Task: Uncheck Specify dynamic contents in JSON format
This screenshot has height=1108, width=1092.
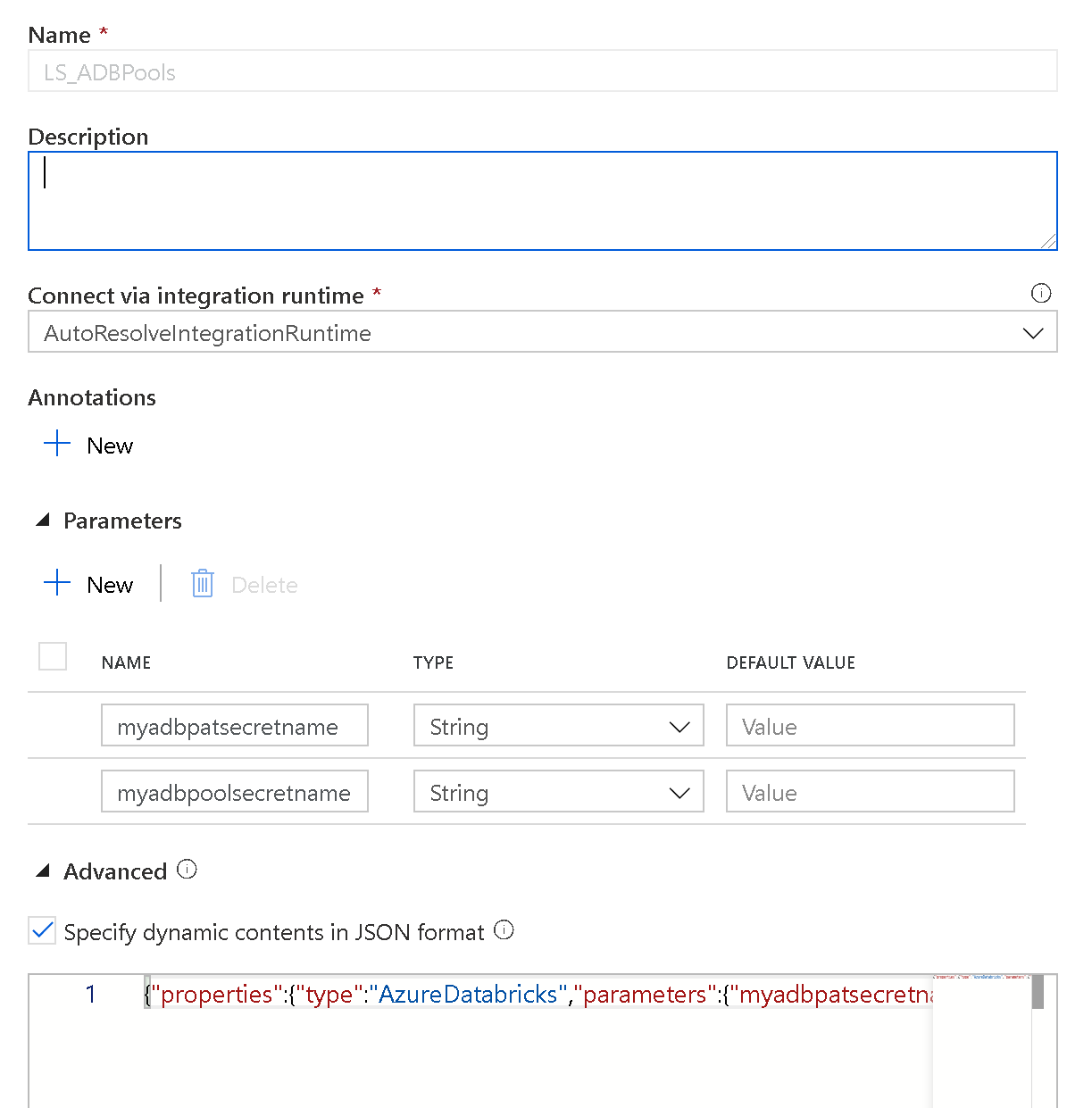Action: click(x=41, y=930)
